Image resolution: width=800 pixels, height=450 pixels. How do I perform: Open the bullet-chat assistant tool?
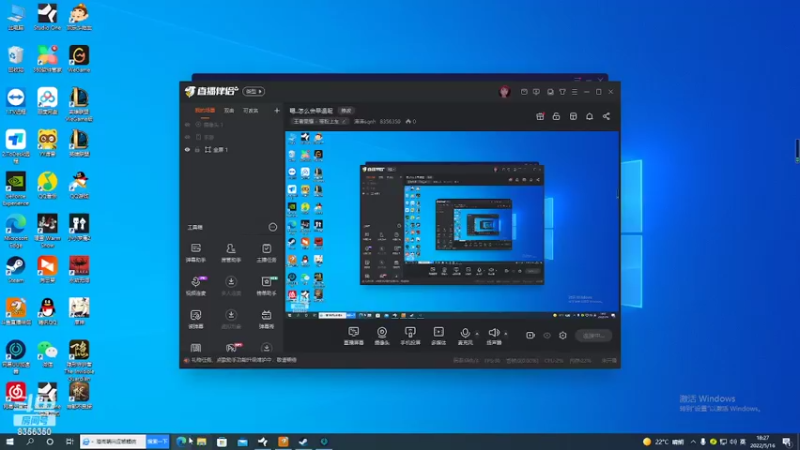195,253
